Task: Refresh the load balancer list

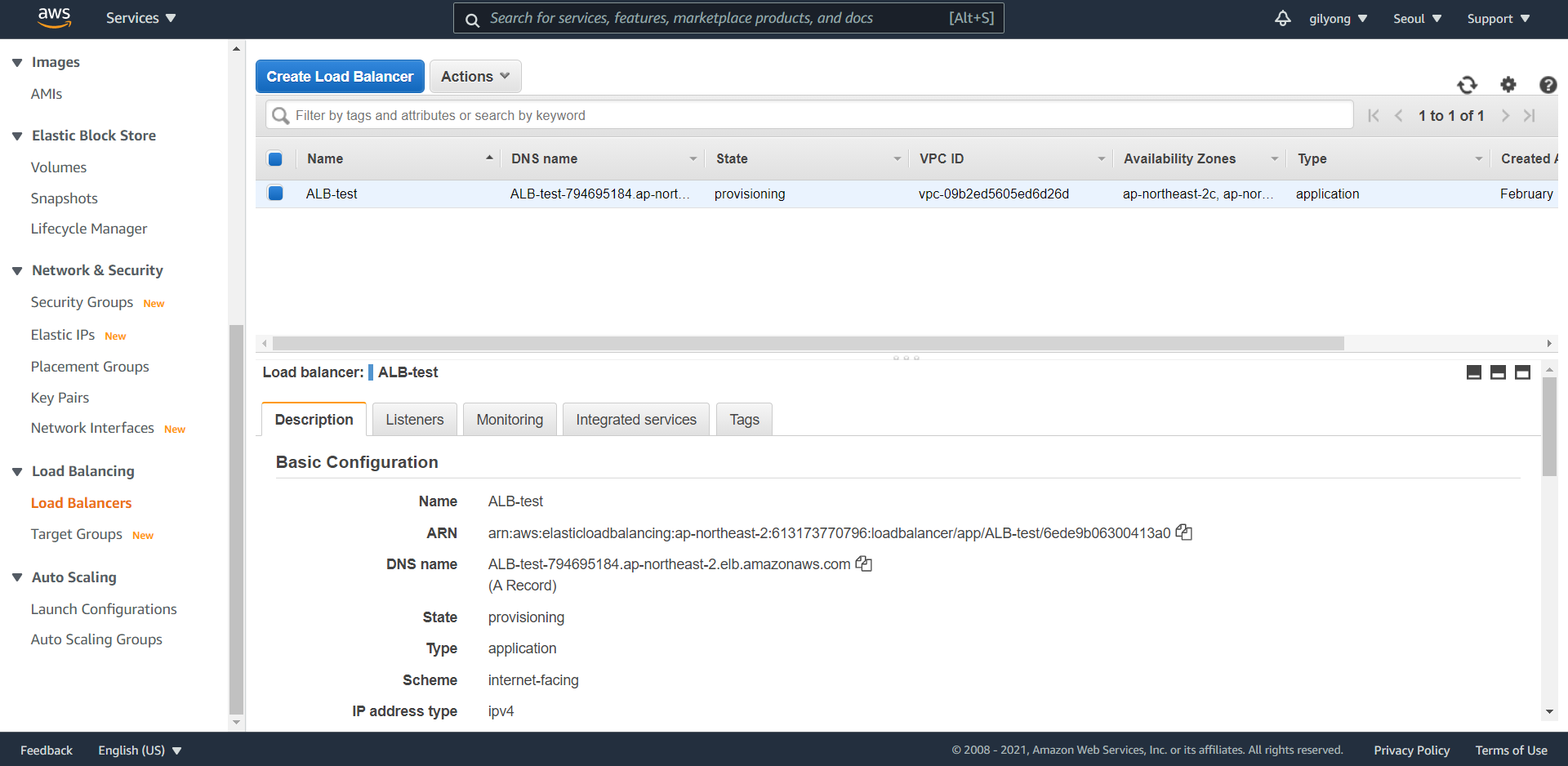Action: coord(1468,84)
